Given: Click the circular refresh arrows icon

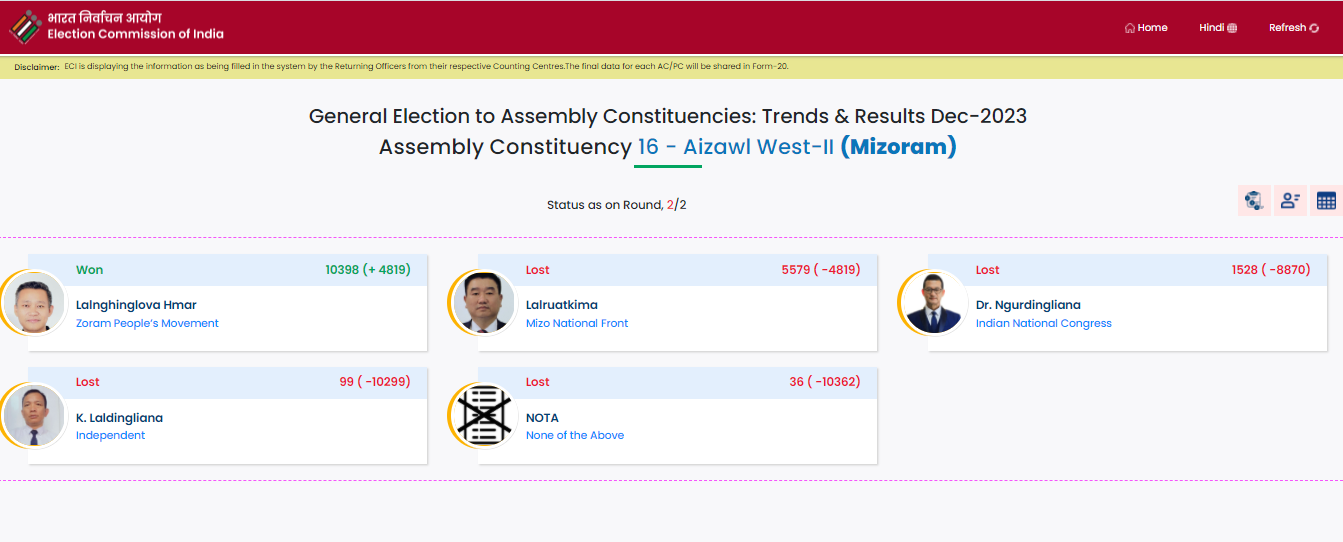Looking at the screenshot, I should point(1314,28).
